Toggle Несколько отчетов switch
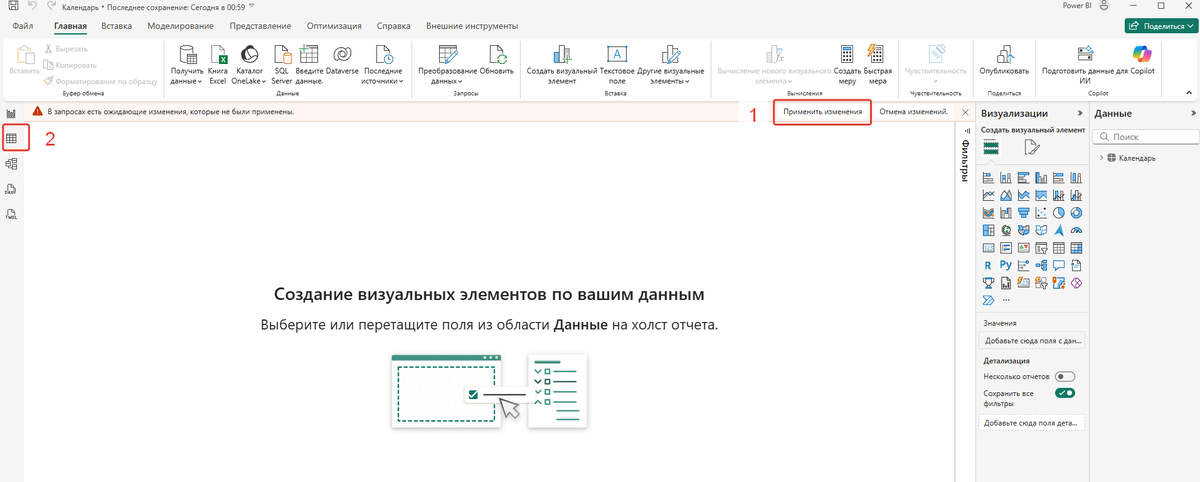Screen dimensions: 1200x482 click(x=1065, y=377)
